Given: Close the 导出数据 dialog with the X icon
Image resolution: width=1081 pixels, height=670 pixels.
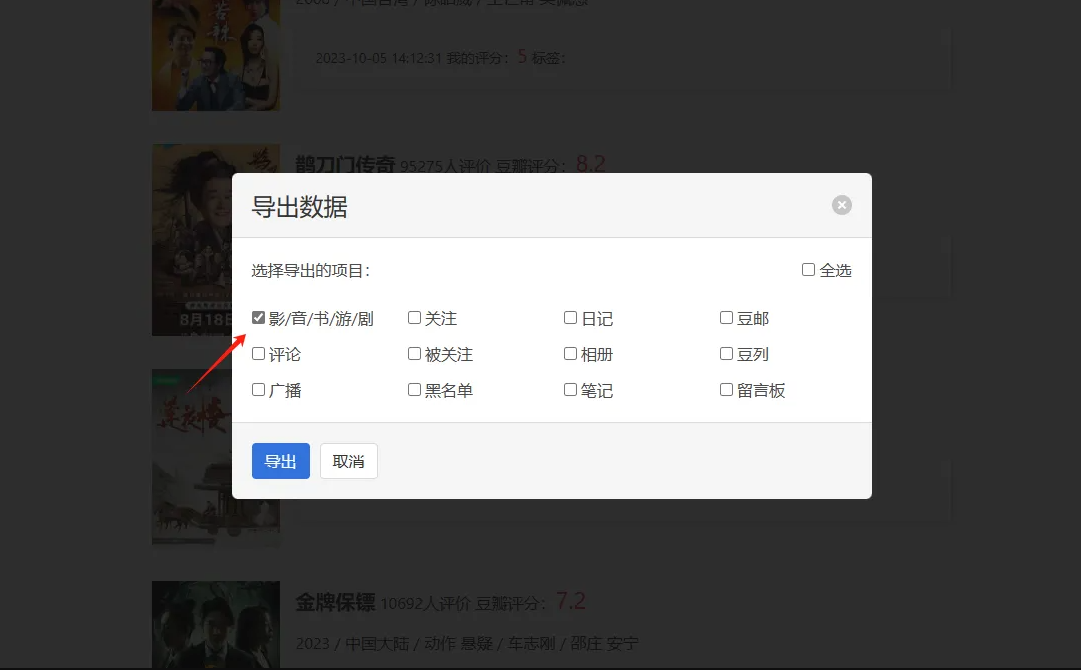Looking at the screenshot, I should 842,205.
